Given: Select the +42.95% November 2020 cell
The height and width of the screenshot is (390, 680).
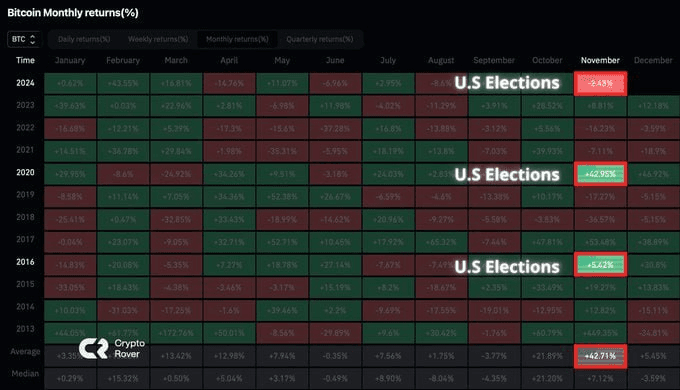Looking at the screenshot, I should (600, 174).
